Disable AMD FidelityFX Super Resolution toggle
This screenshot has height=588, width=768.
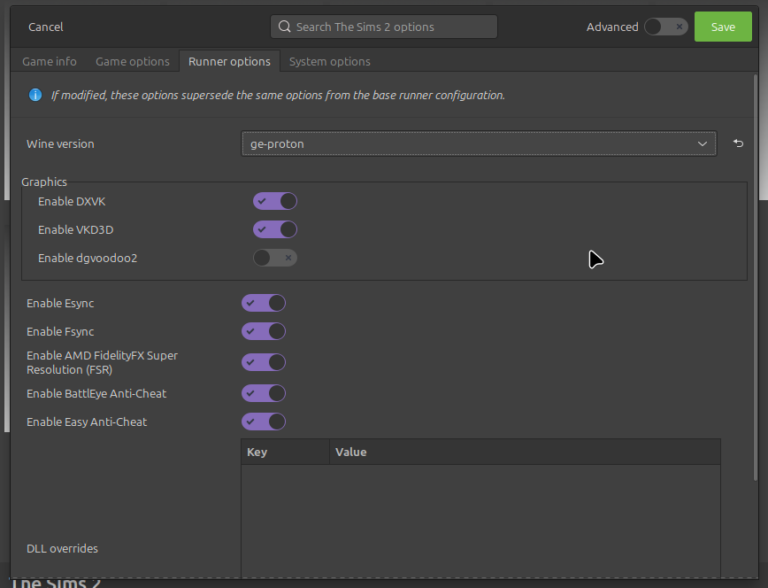point(264,362)
